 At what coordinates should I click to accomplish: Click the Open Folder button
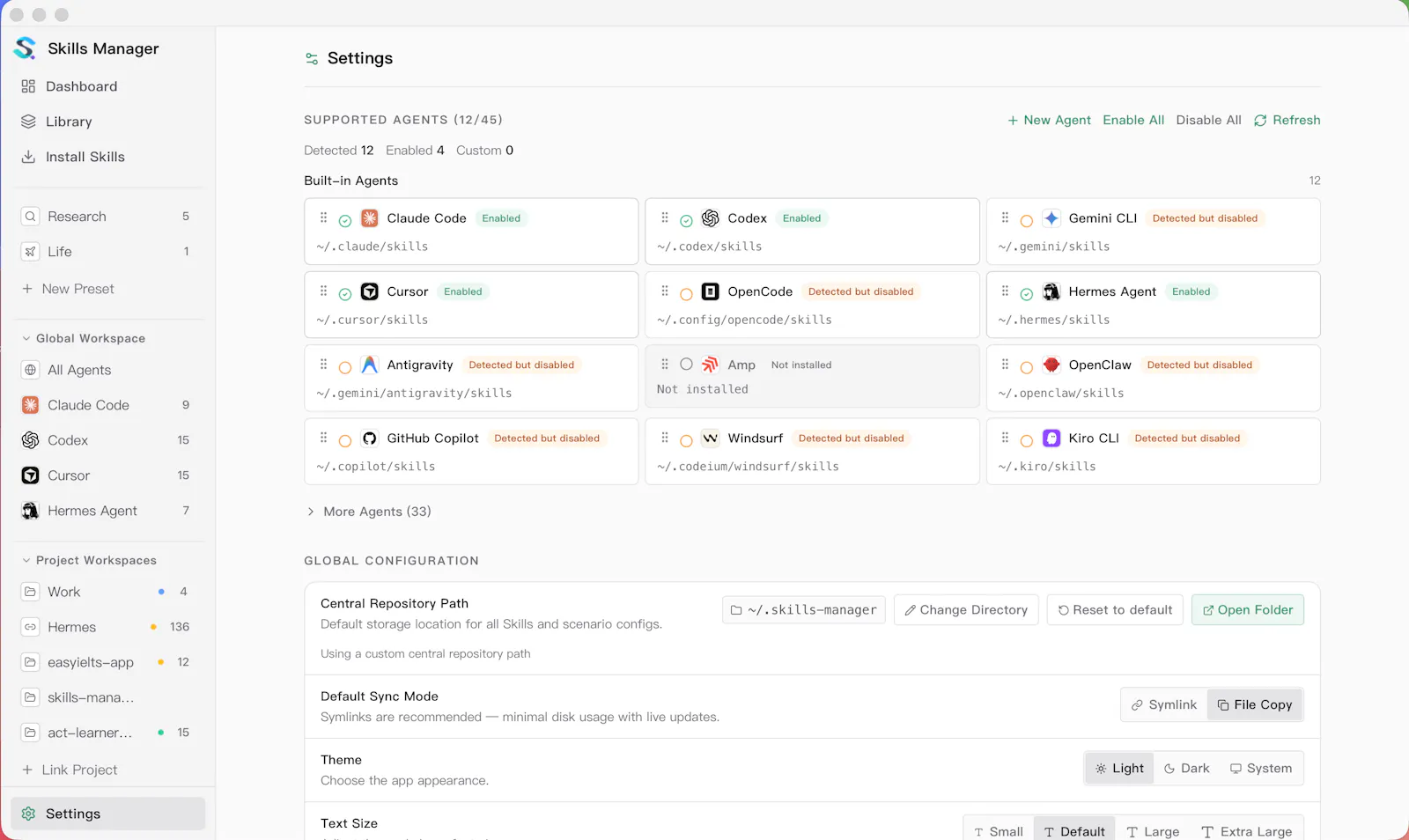[x=1248, y=609]
